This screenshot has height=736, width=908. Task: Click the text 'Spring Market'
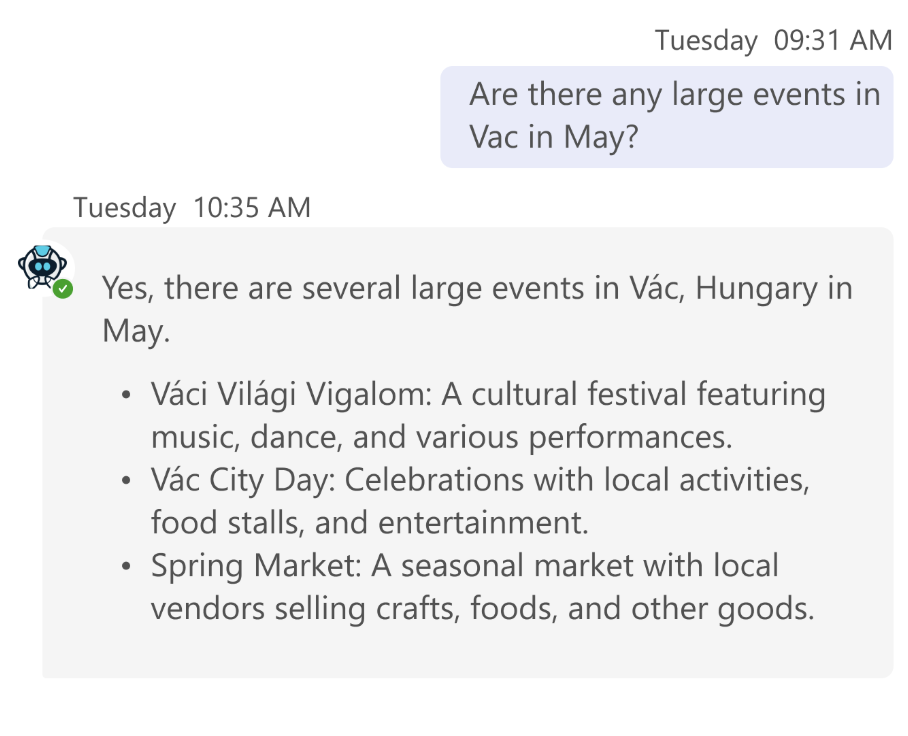(x=256, y=566)
